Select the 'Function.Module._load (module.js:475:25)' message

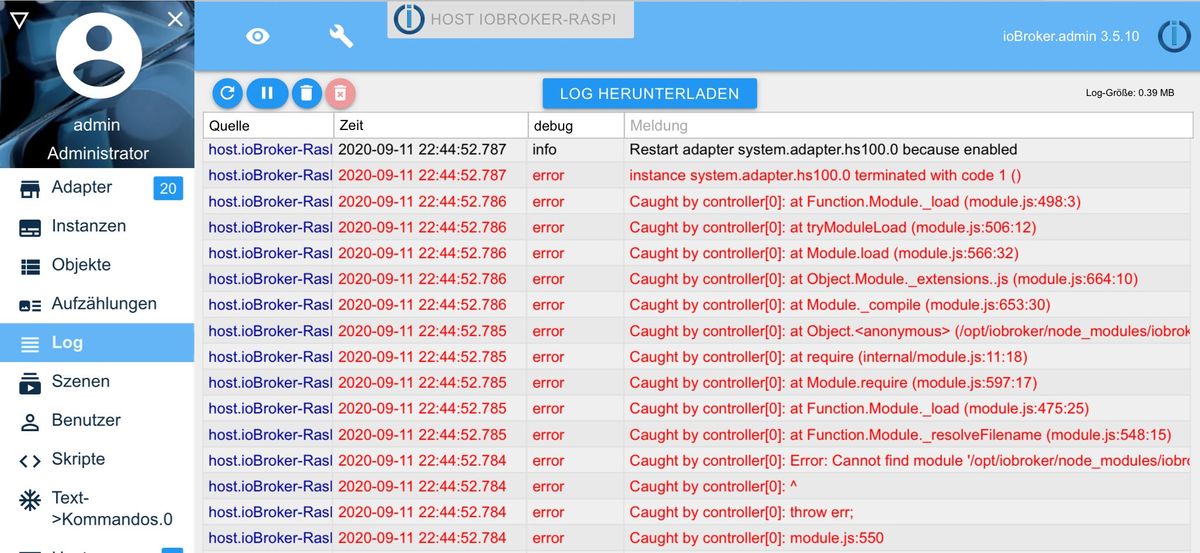(859, 409)
